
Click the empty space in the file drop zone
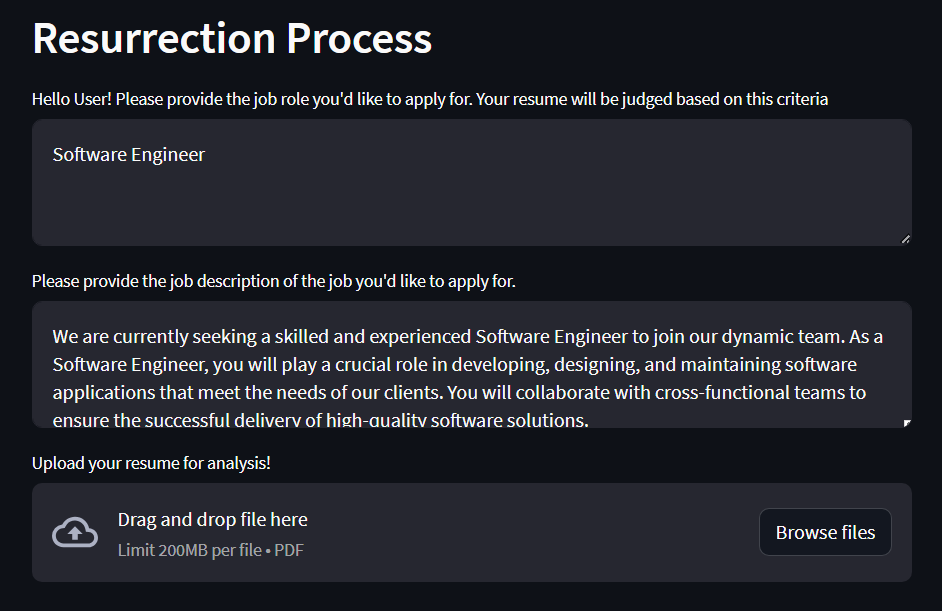pyautogui.click(x=530, y=533)
